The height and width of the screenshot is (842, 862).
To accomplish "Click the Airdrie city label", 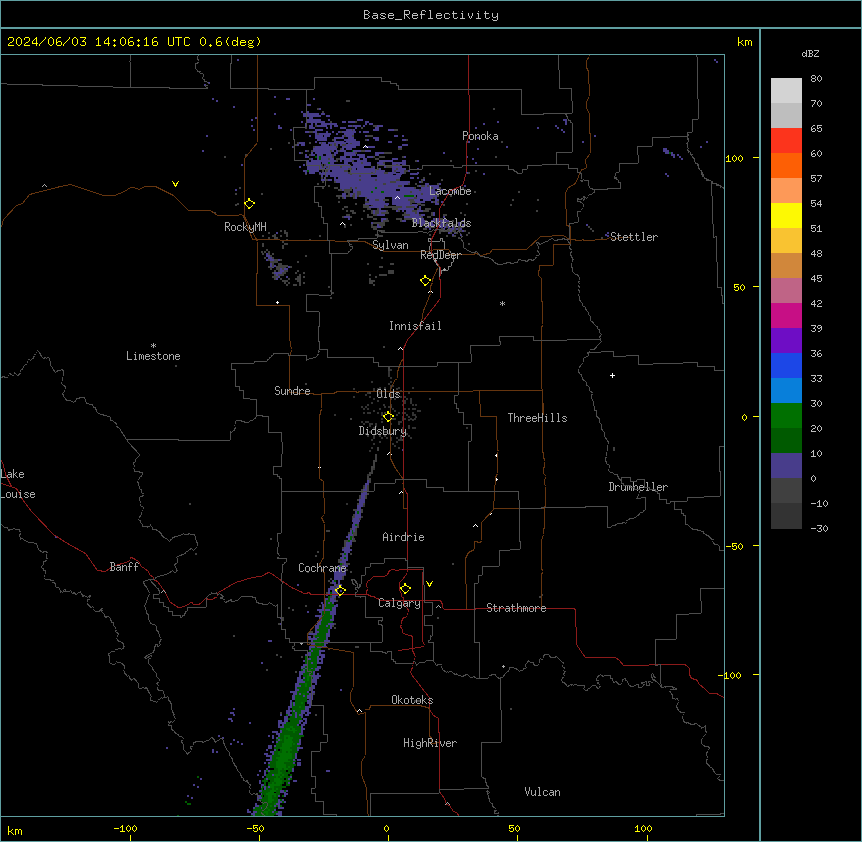I will coord(403,537).
